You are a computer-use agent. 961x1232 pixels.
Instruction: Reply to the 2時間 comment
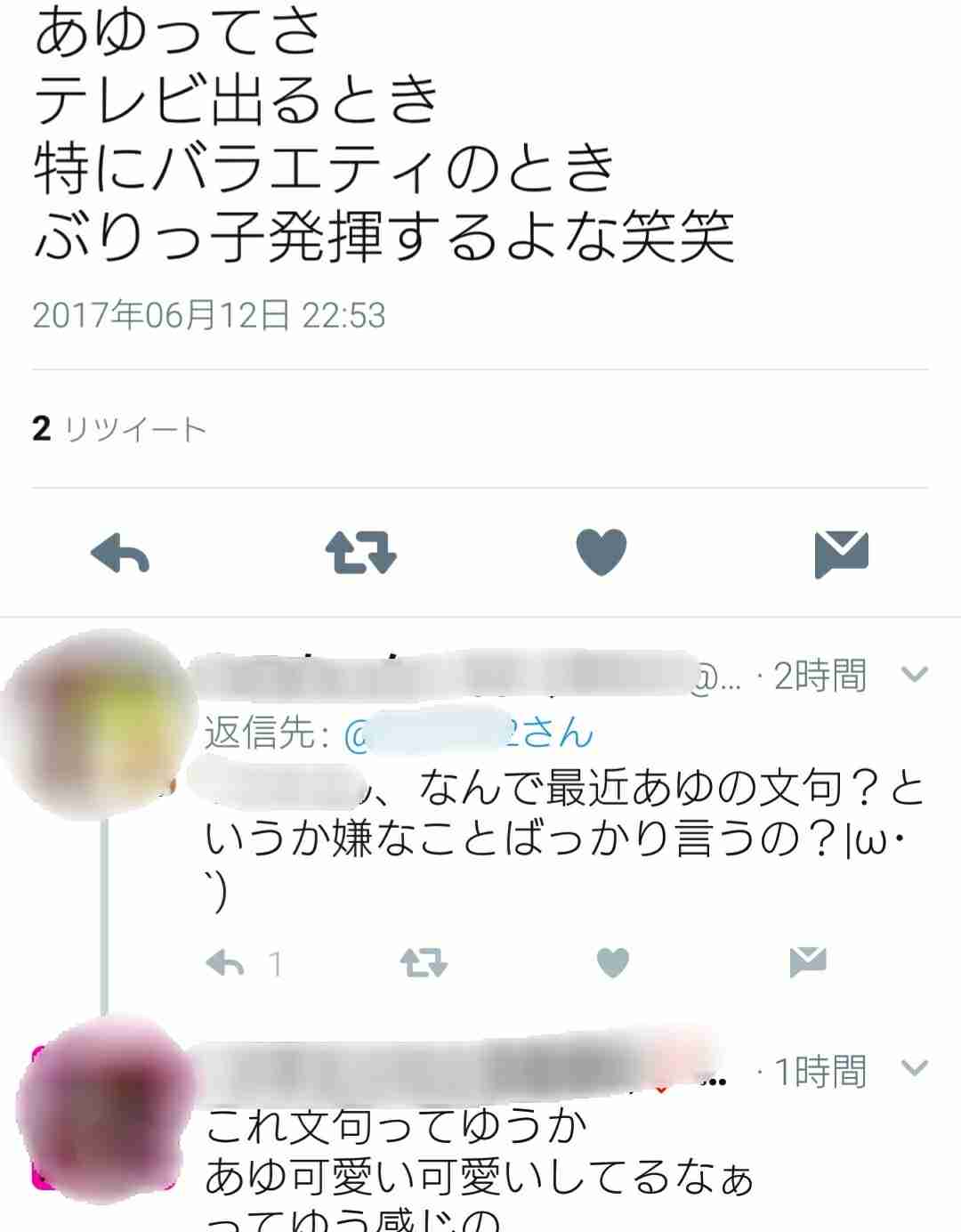pos(225,963)
